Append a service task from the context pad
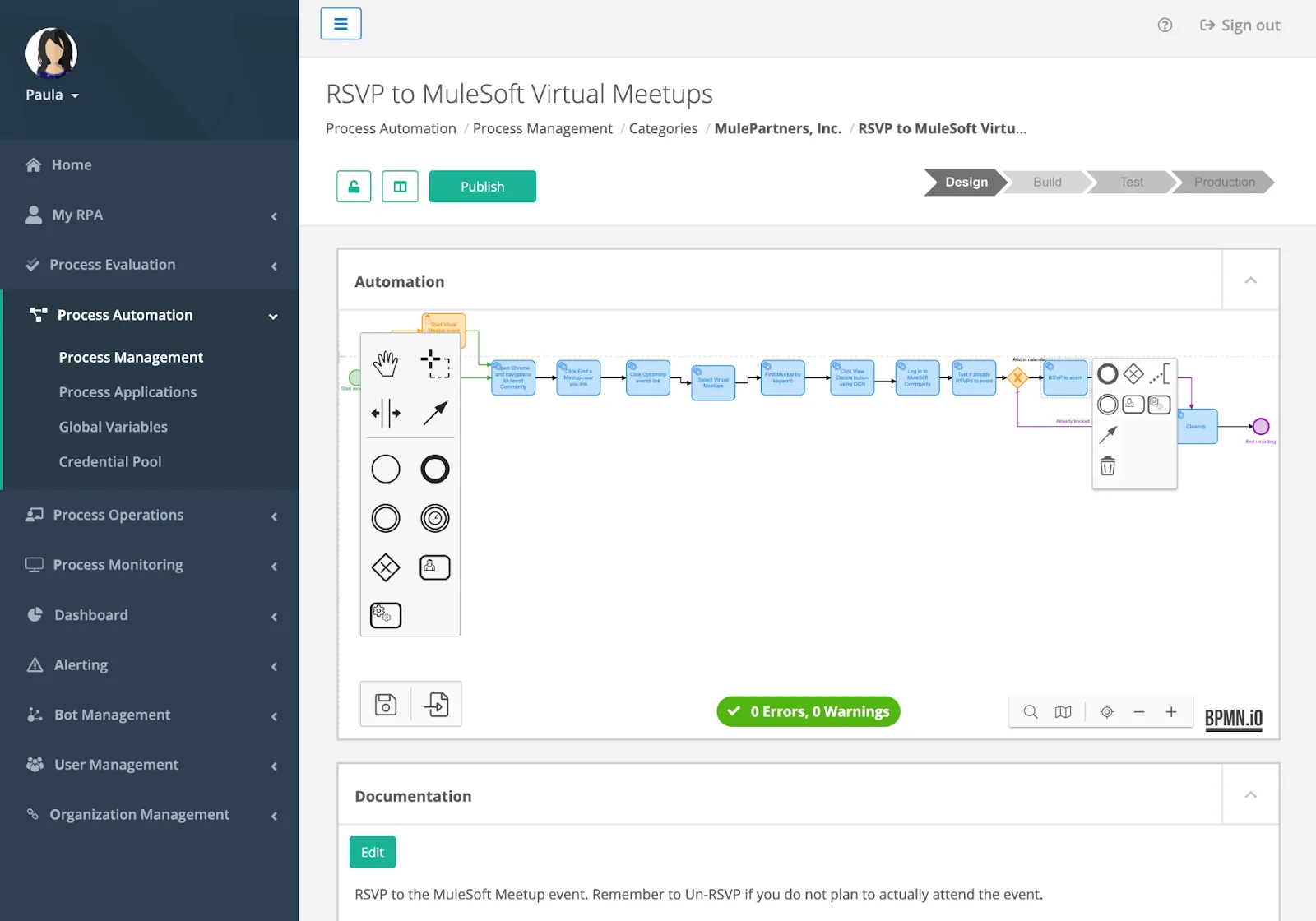 1159,405
